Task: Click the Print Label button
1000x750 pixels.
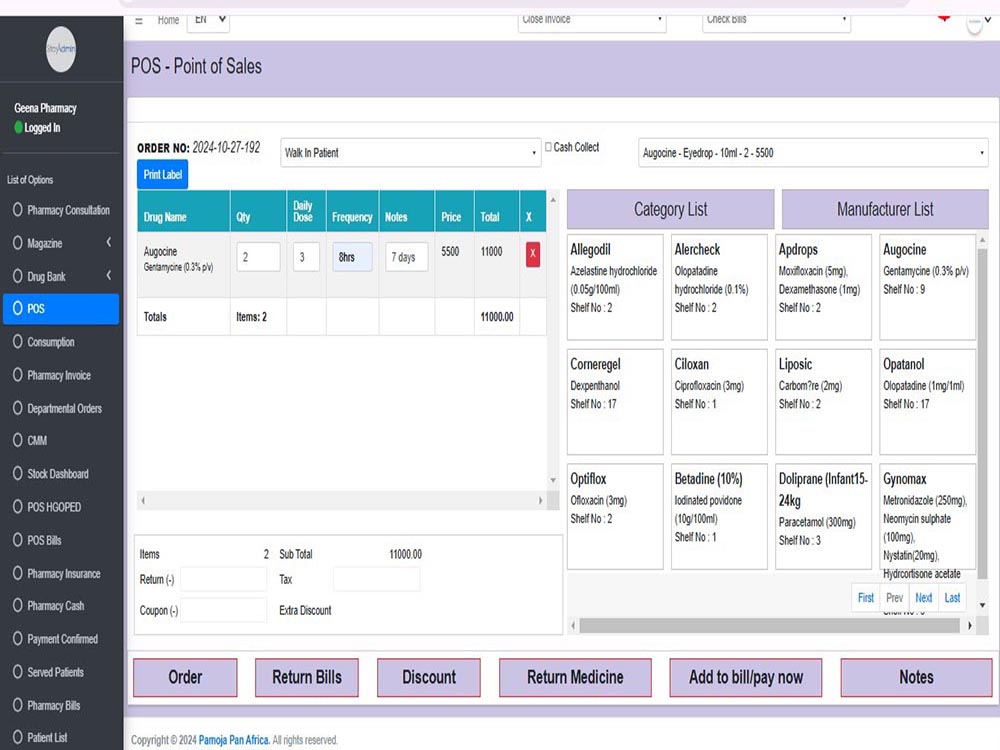Action: coord(162,175)
